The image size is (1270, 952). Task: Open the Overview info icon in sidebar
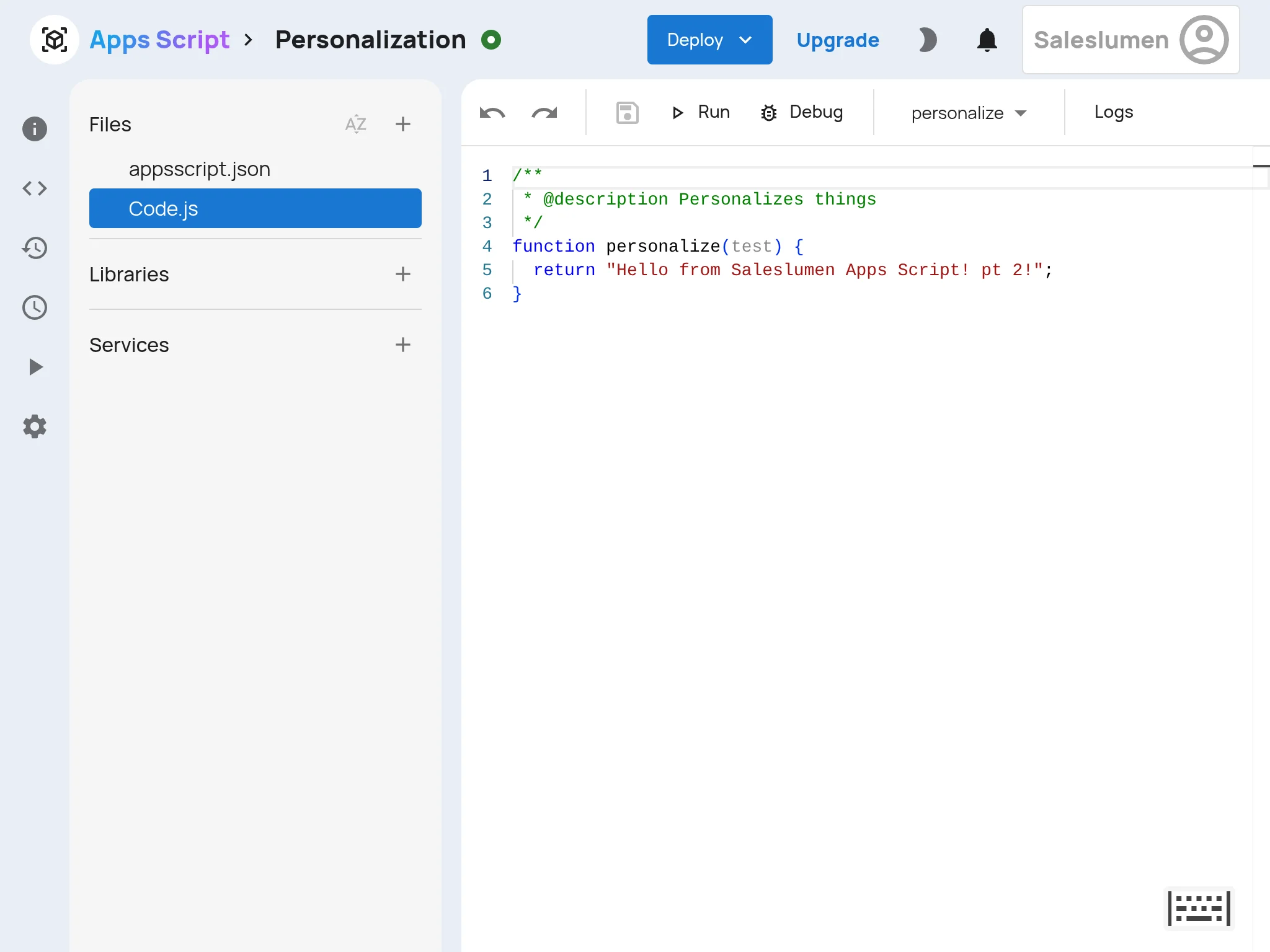tap(35, 129)
